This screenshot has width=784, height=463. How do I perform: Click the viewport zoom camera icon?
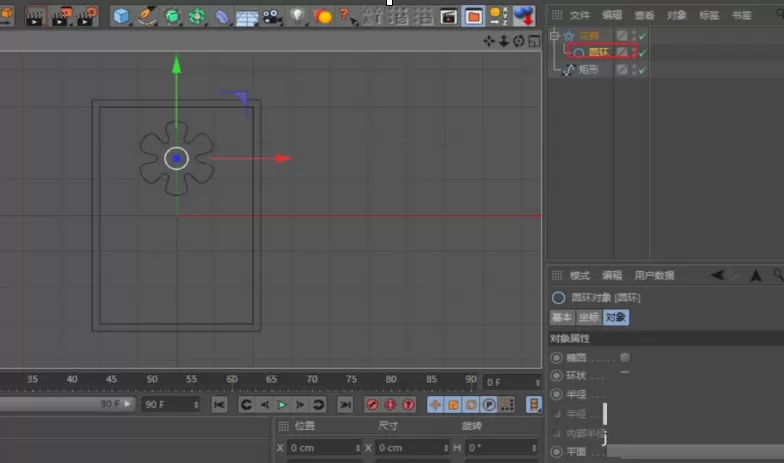click(x=504, y=41)
